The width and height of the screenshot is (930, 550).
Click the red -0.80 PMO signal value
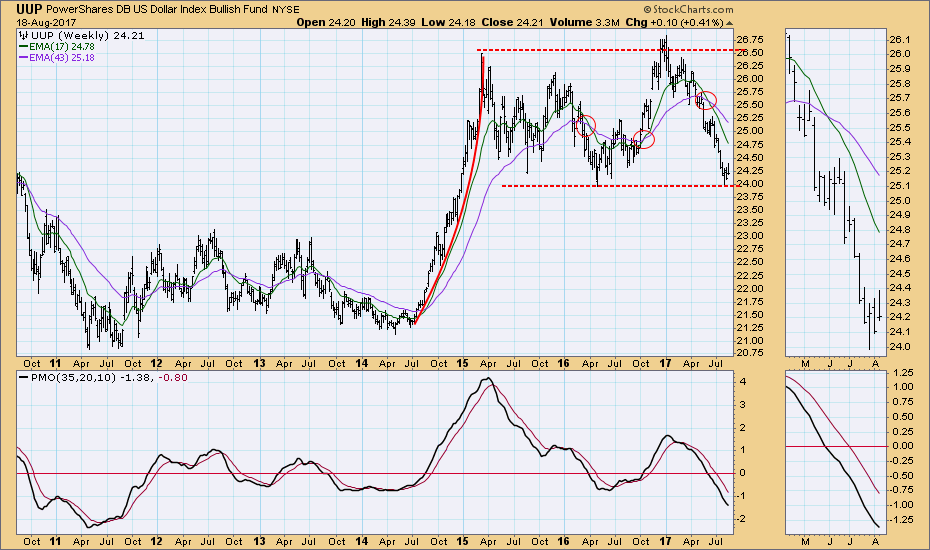pos(173,377)
